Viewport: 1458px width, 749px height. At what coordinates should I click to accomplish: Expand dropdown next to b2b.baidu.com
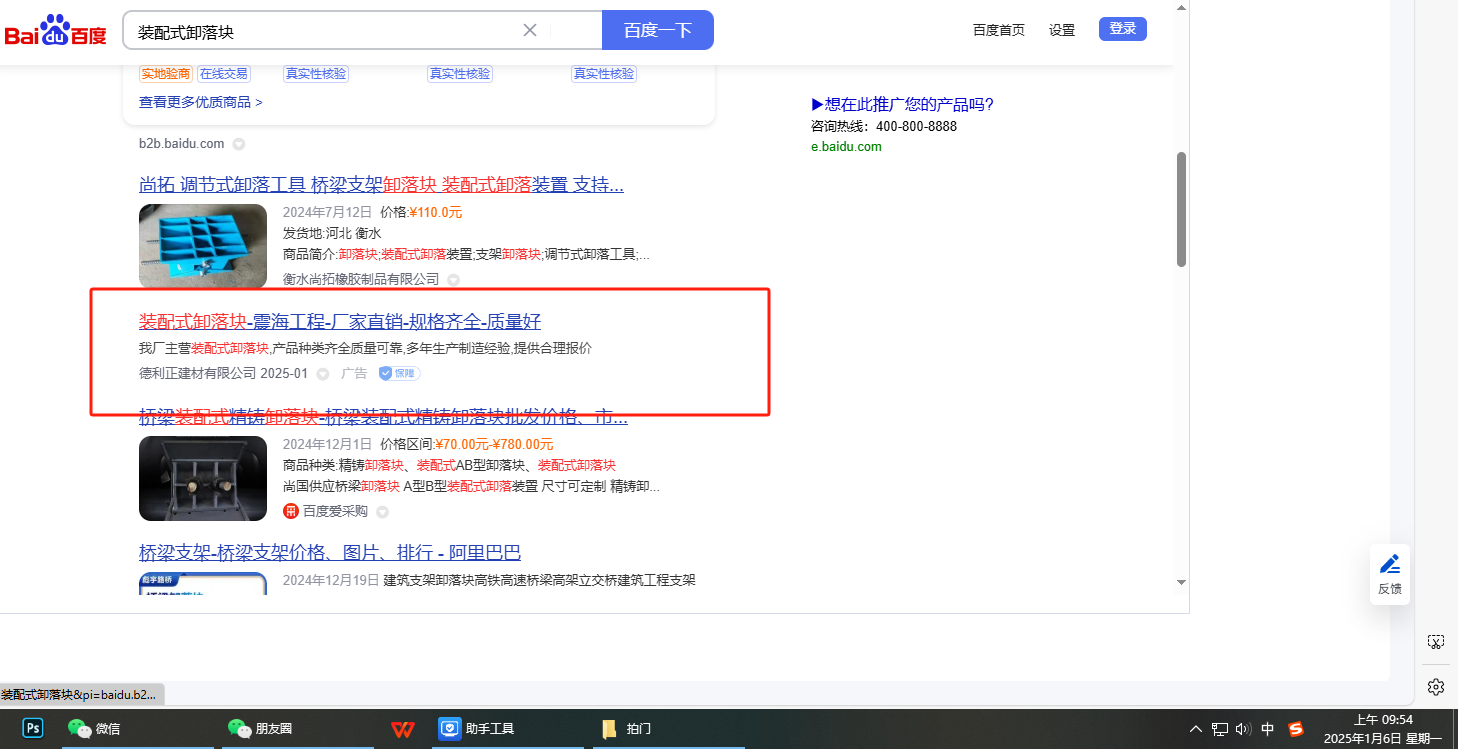point(239,144)
